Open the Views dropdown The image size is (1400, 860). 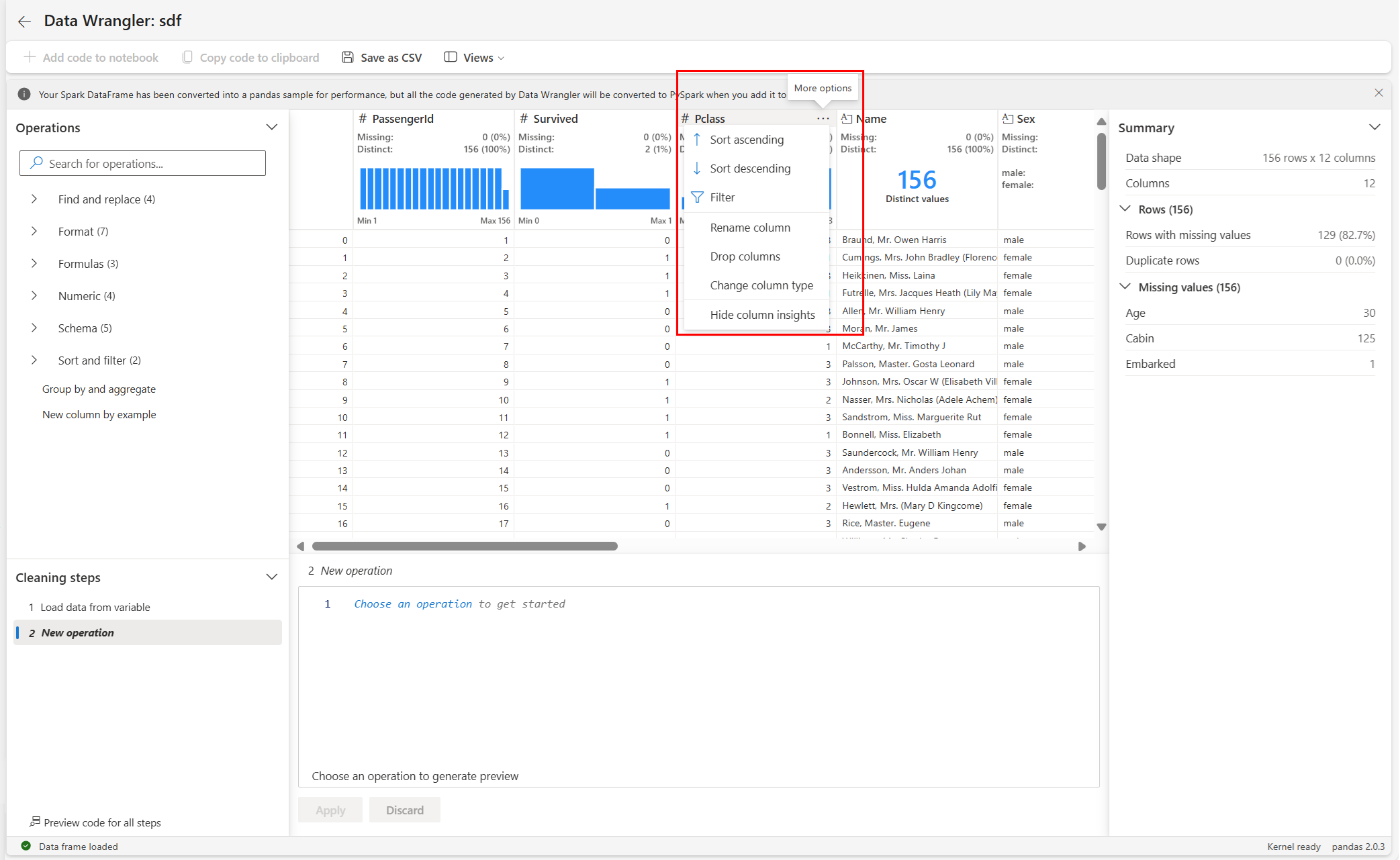(x=474, y=58)
